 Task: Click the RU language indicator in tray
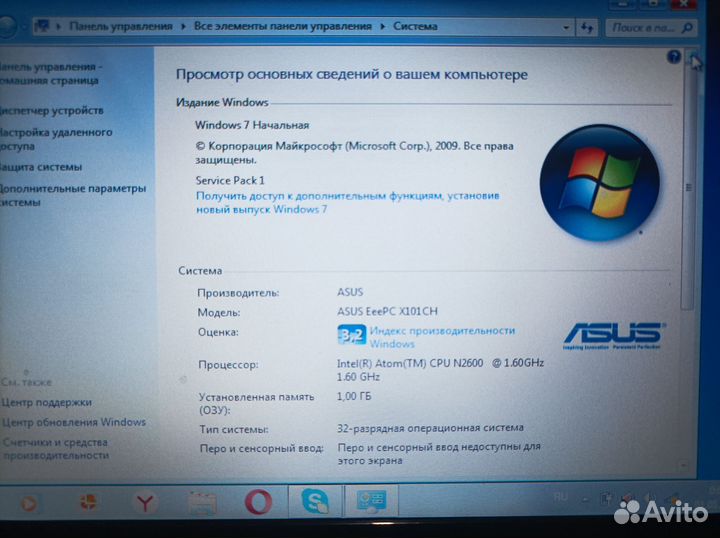560,497
